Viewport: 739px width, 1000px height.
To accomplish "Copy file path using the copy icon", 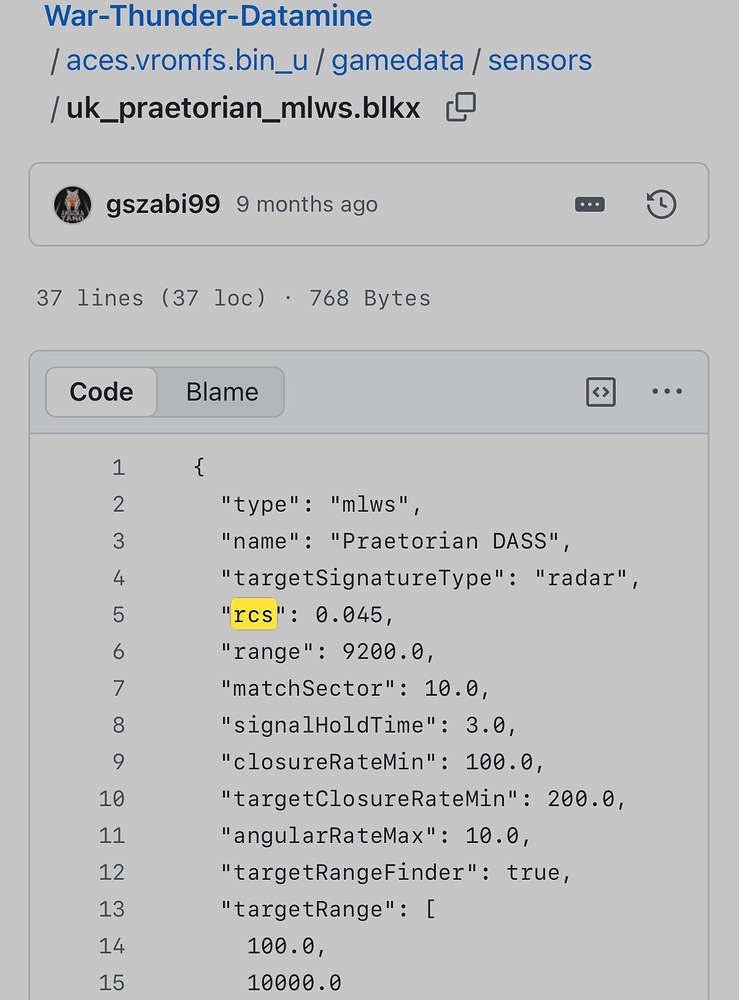I will (x=460, y=107).
